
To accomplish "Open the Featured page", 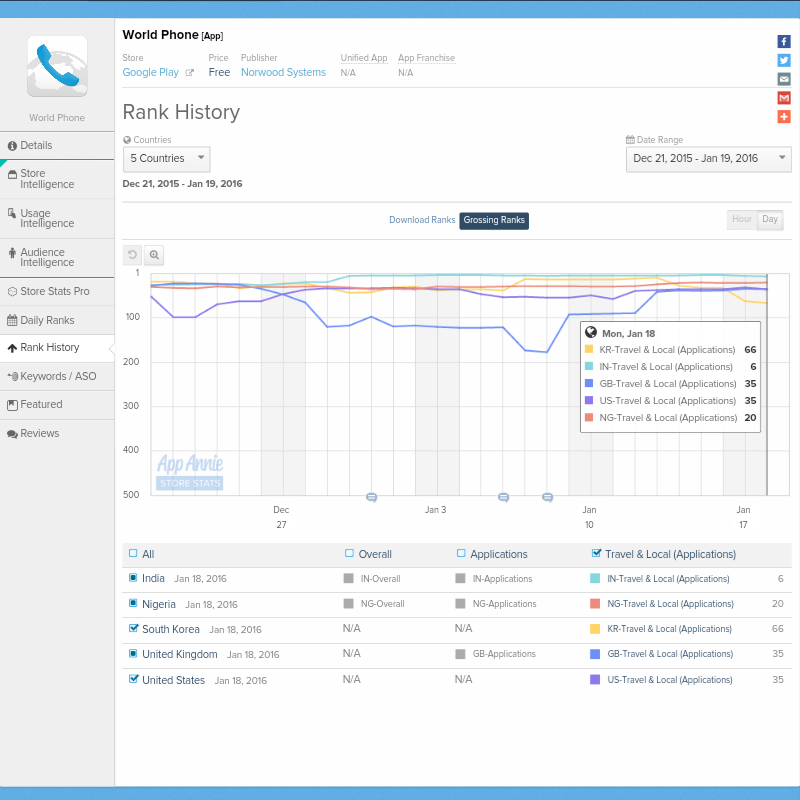I will 57,405.
